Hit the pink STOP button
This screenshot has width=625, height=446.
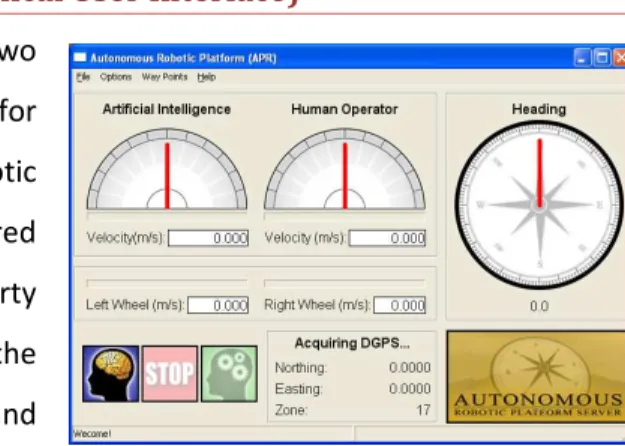coord(170,374)
